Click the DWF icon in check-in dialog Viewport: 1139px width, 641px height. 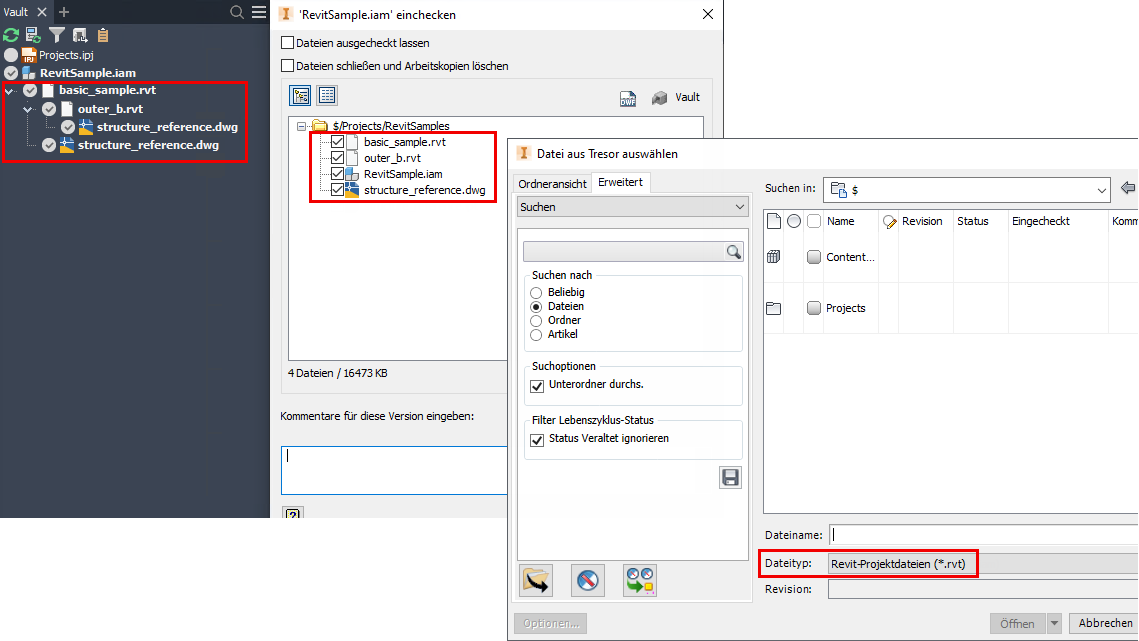coord(628,98)
